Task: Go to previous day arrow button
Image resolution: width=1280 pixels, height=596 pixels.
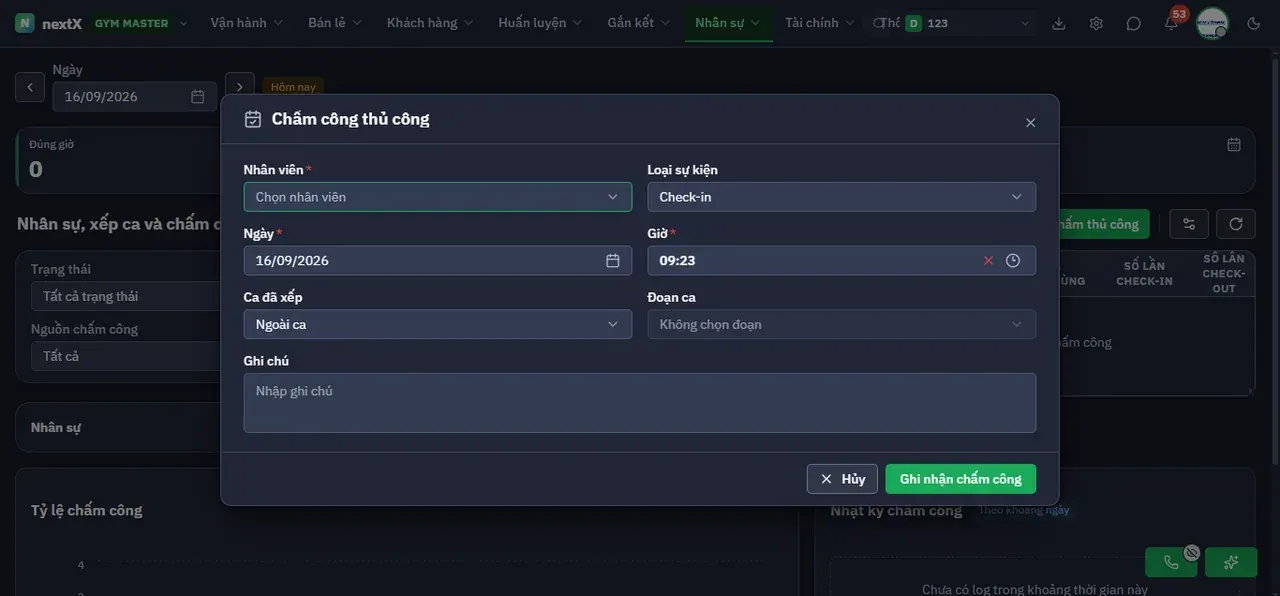Action: click(x=30, y=87)
